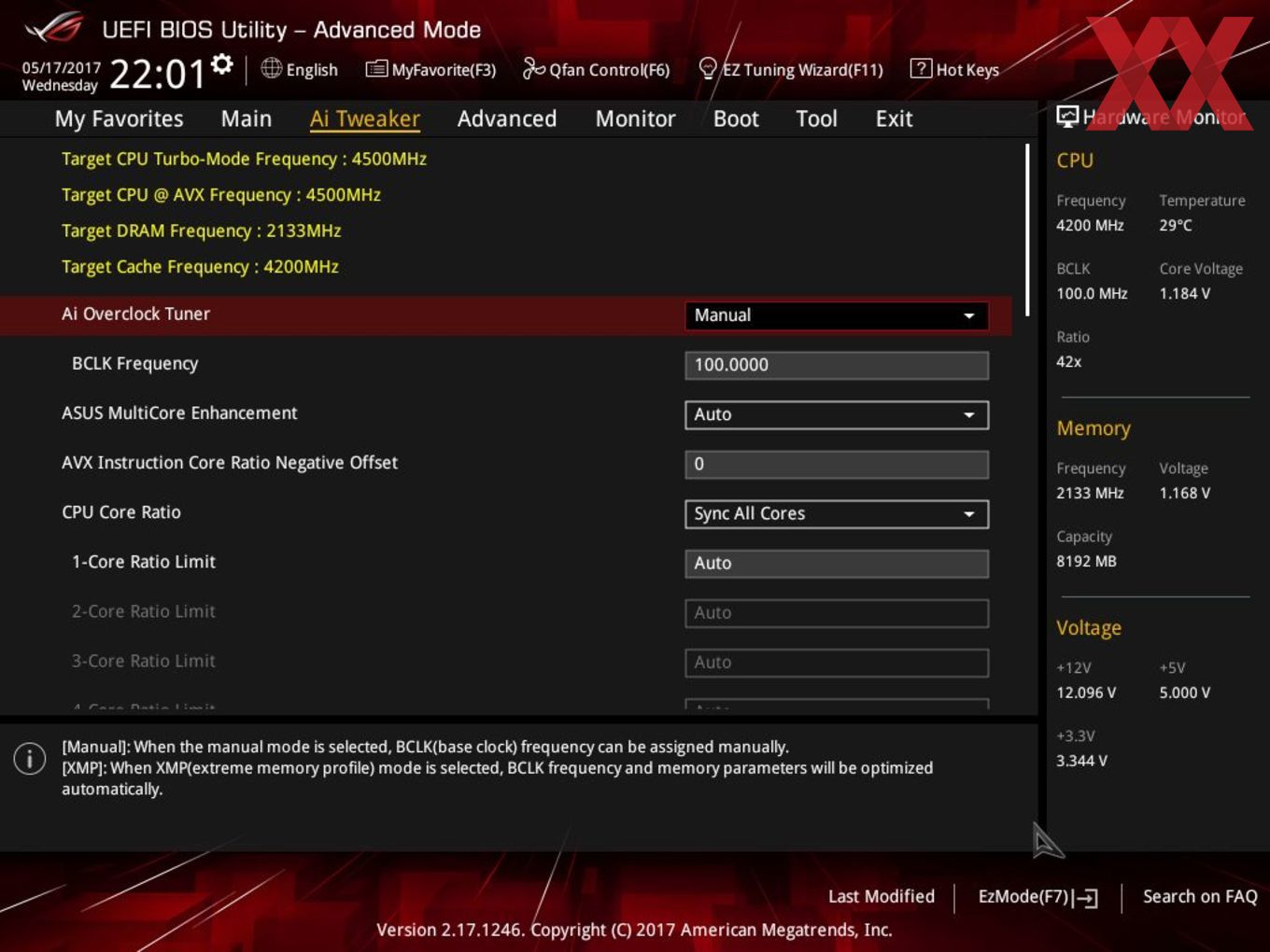Click the settings gear next to the clock
The width and height of the screenshot is (1270, 952).
(221, 63)
